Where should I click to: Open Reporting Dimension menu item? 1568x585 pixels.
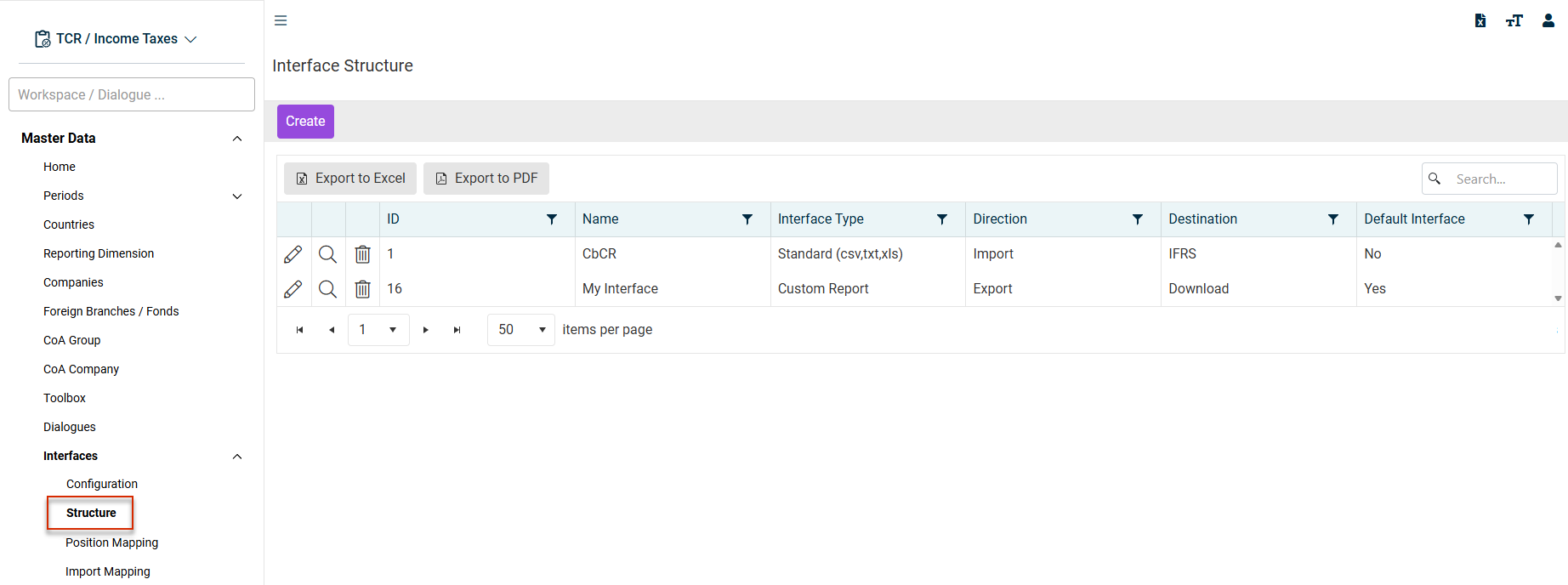(99, 253)
